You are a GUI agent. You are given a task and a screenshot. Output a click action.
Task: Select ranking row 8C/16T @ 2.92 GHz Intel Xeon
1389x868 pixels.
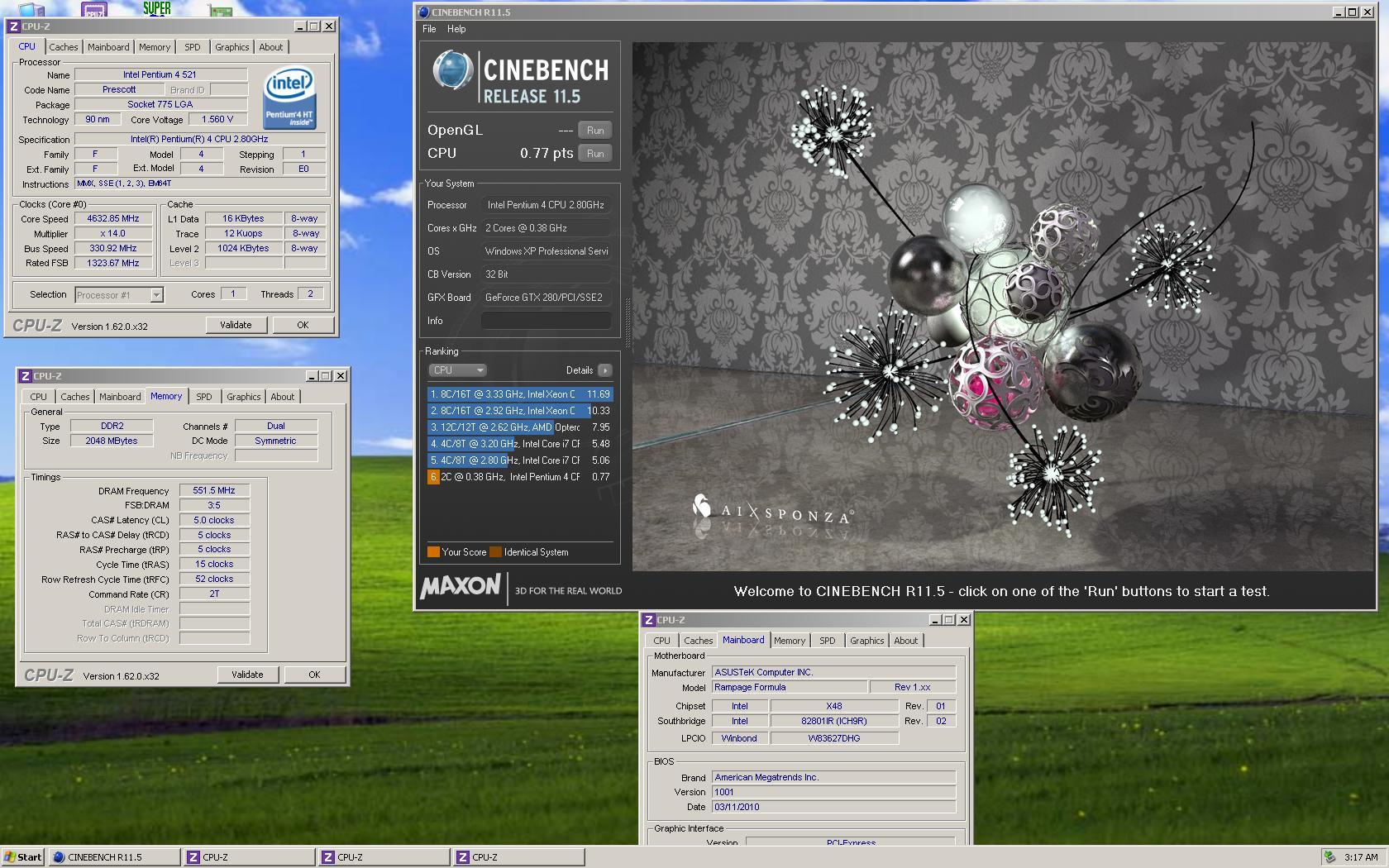520,411
